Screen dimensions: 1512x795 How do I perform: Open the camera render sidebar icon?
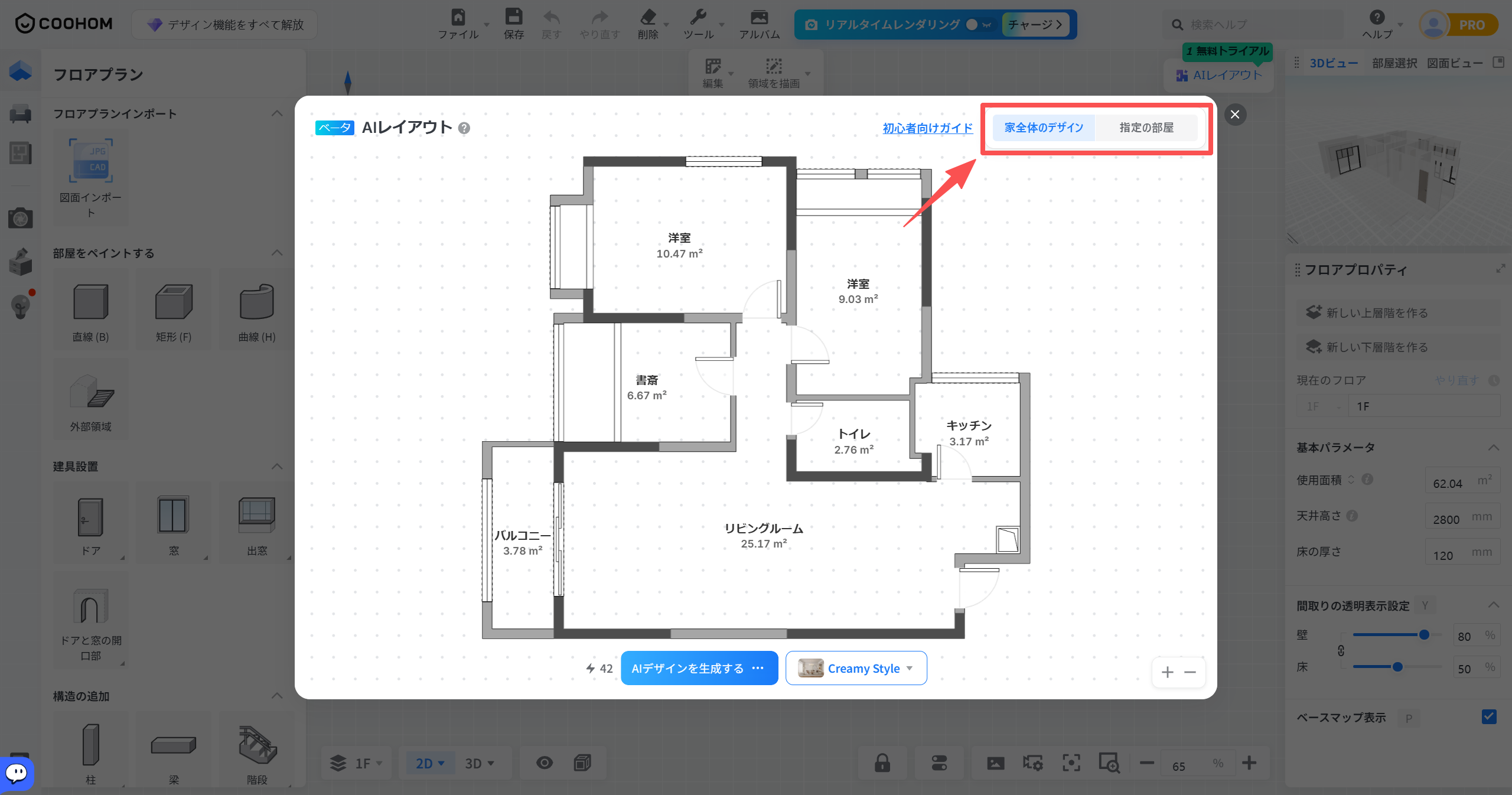[20, 217]
